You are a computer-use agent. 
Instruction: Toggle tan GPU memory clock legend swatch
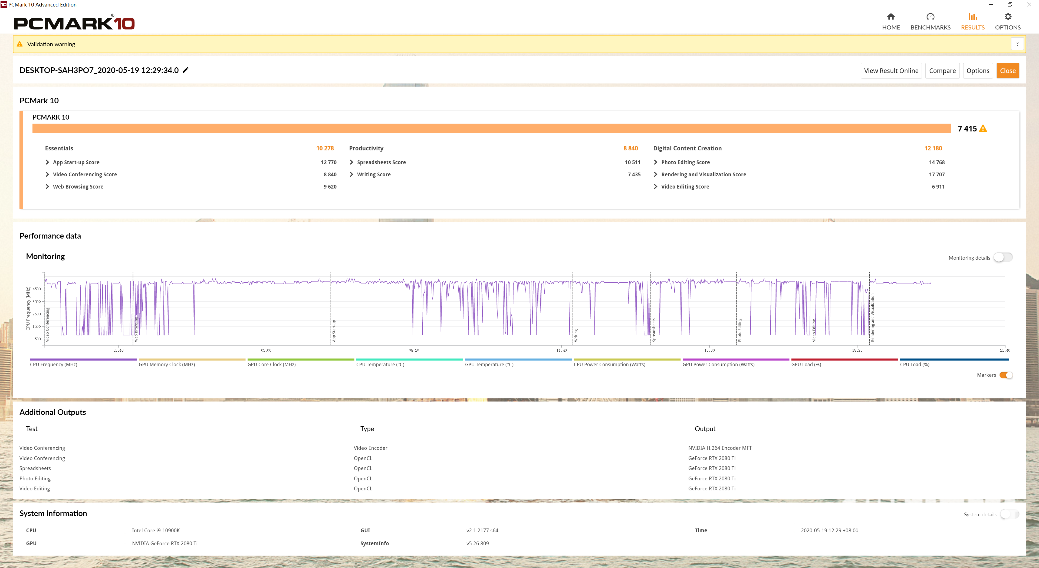tap(192, 360)
